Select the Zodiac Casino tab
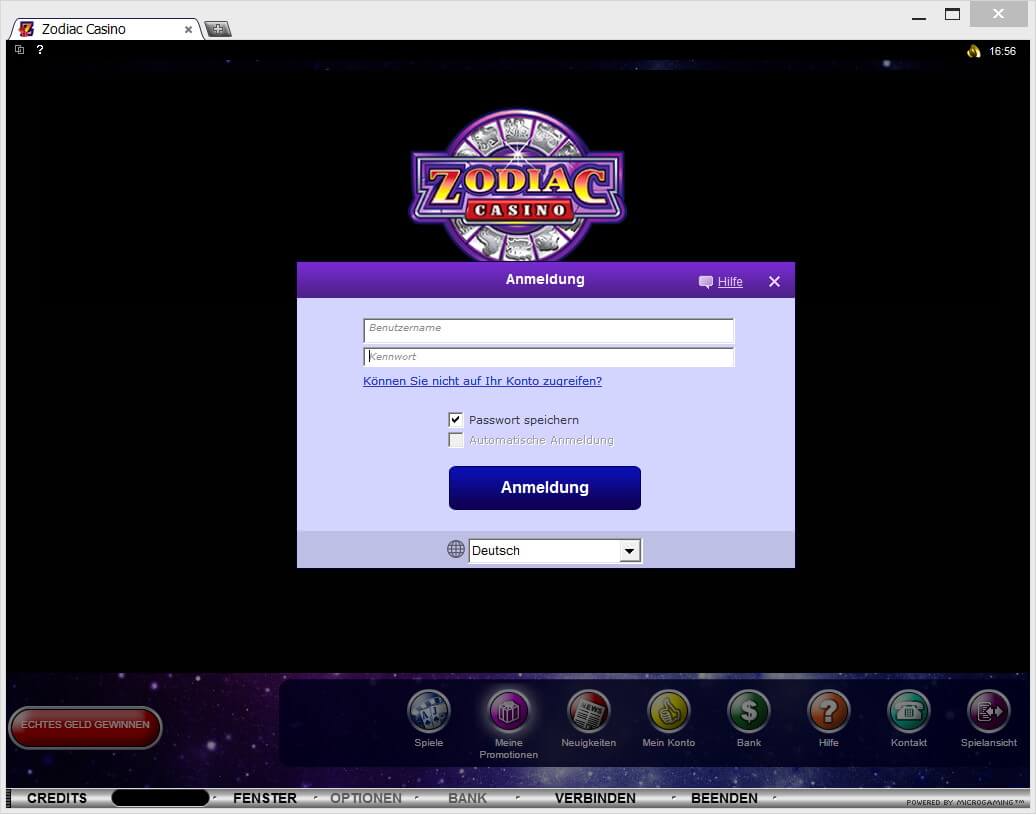Image resolution: width=1036 pixels, height=815 pixels. pyautogui.click(x=106, y=29)
